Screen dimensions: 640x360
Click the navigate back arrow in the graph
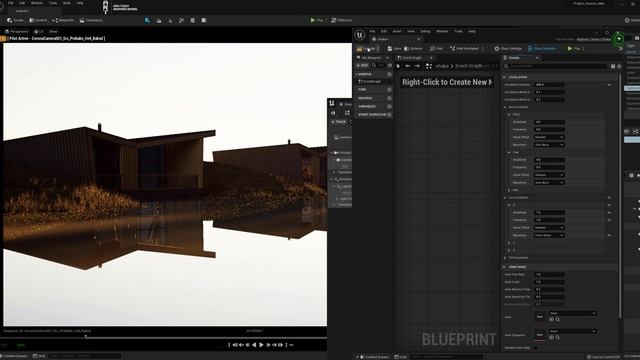pos(407,66)
